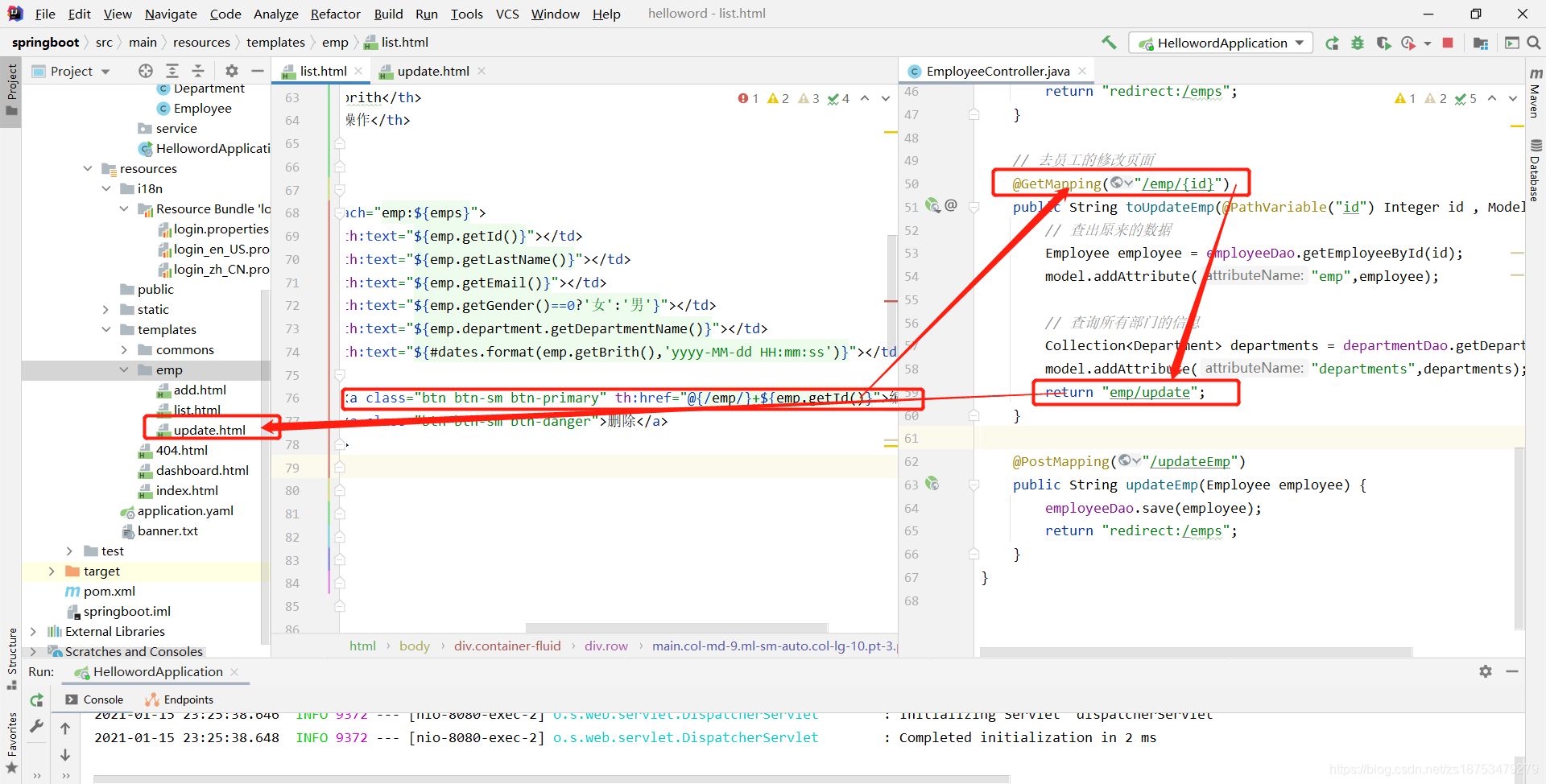
Task: Hide the Project tool window
Action: (x=258, y=71)
